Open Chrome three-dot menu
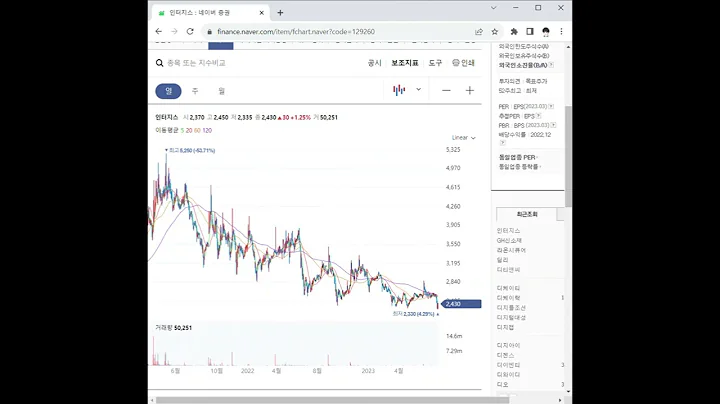720x404 pixels. (561, 32)
